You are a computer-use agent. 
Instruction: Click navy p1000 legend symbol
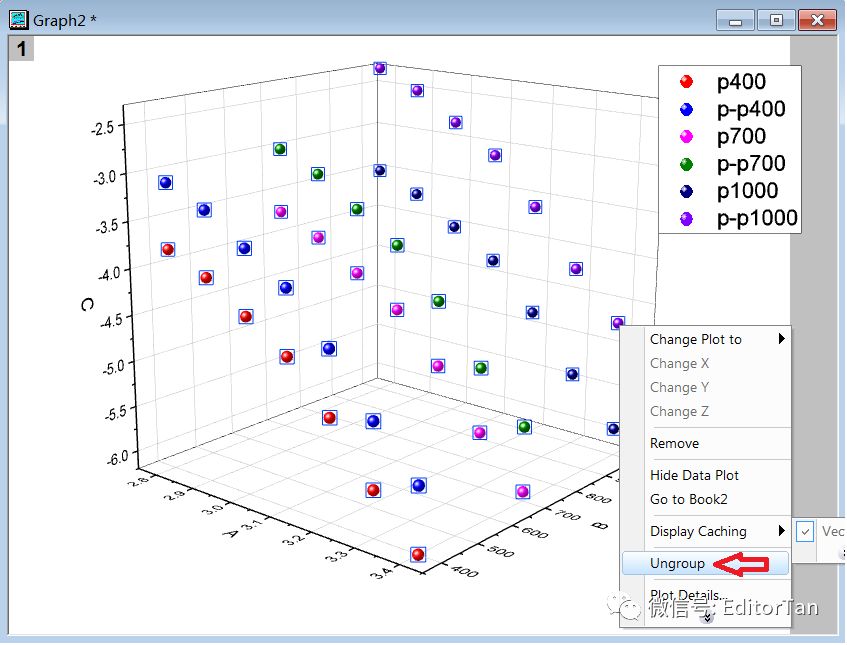pos(686,191)
